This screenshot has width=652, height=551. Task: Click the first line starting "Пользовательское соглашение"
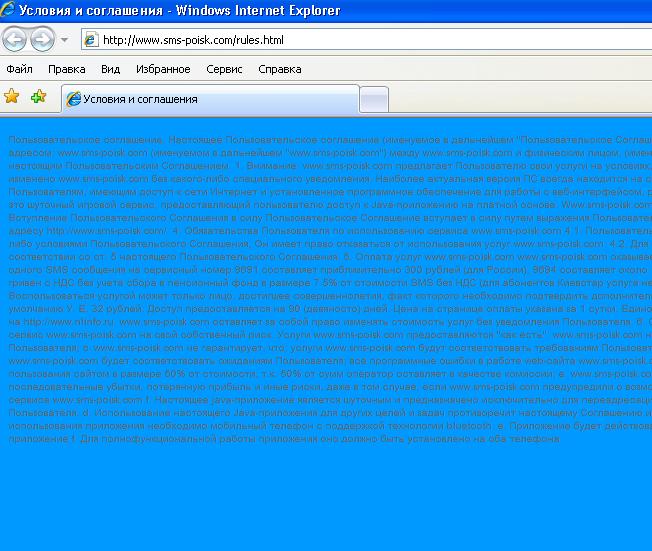coord(330,140)
